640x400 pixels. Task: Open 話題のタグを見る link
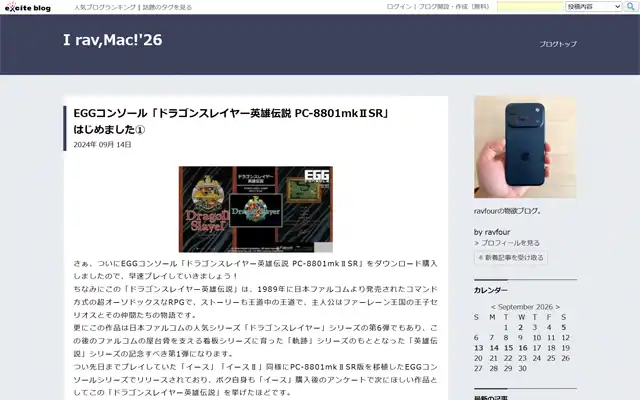[x=167, y=7]
